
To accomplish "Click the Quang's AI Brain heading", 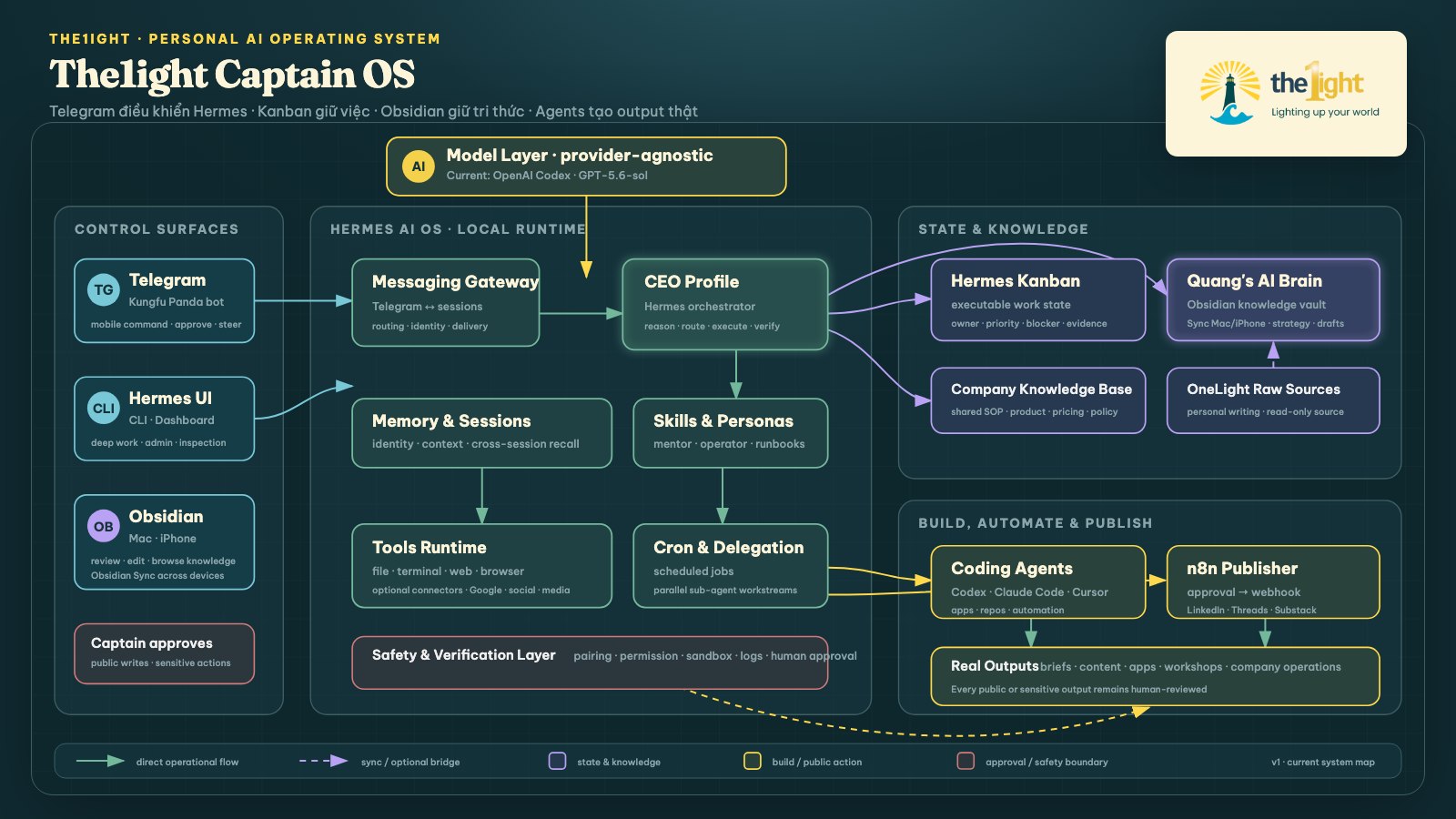I will click(x=1254, y=281).
